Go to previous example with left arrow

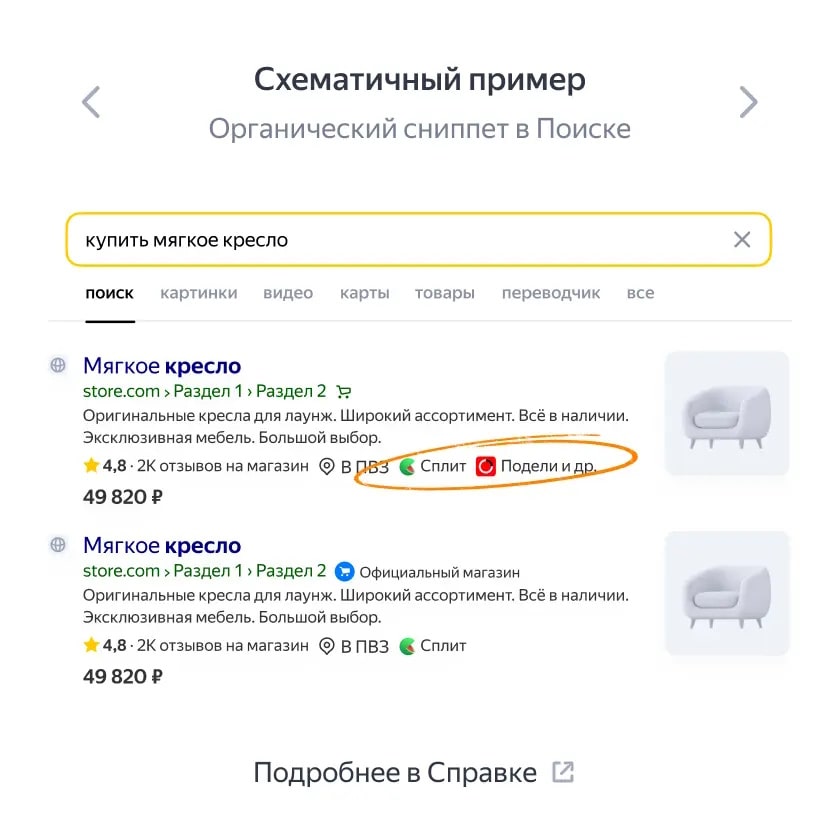pyautogui.click(x=91, y=102)
